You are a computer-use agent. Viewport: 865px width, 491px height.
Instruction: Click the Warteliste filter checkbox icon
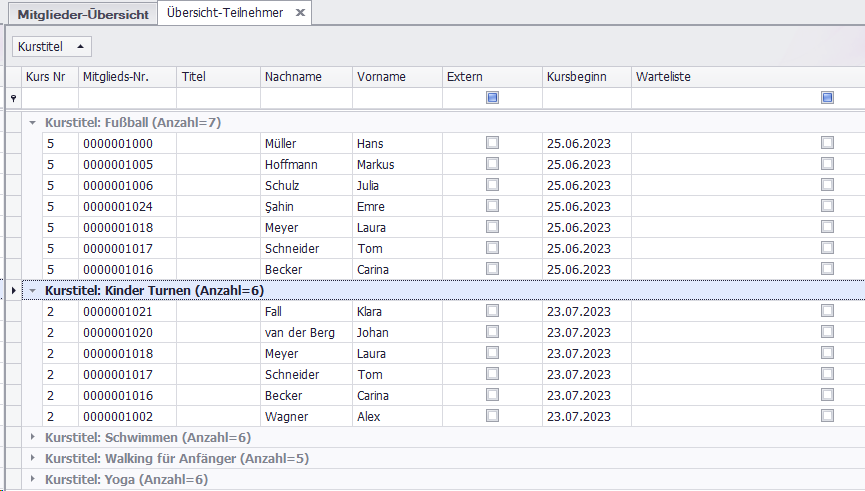coord(827,98)
